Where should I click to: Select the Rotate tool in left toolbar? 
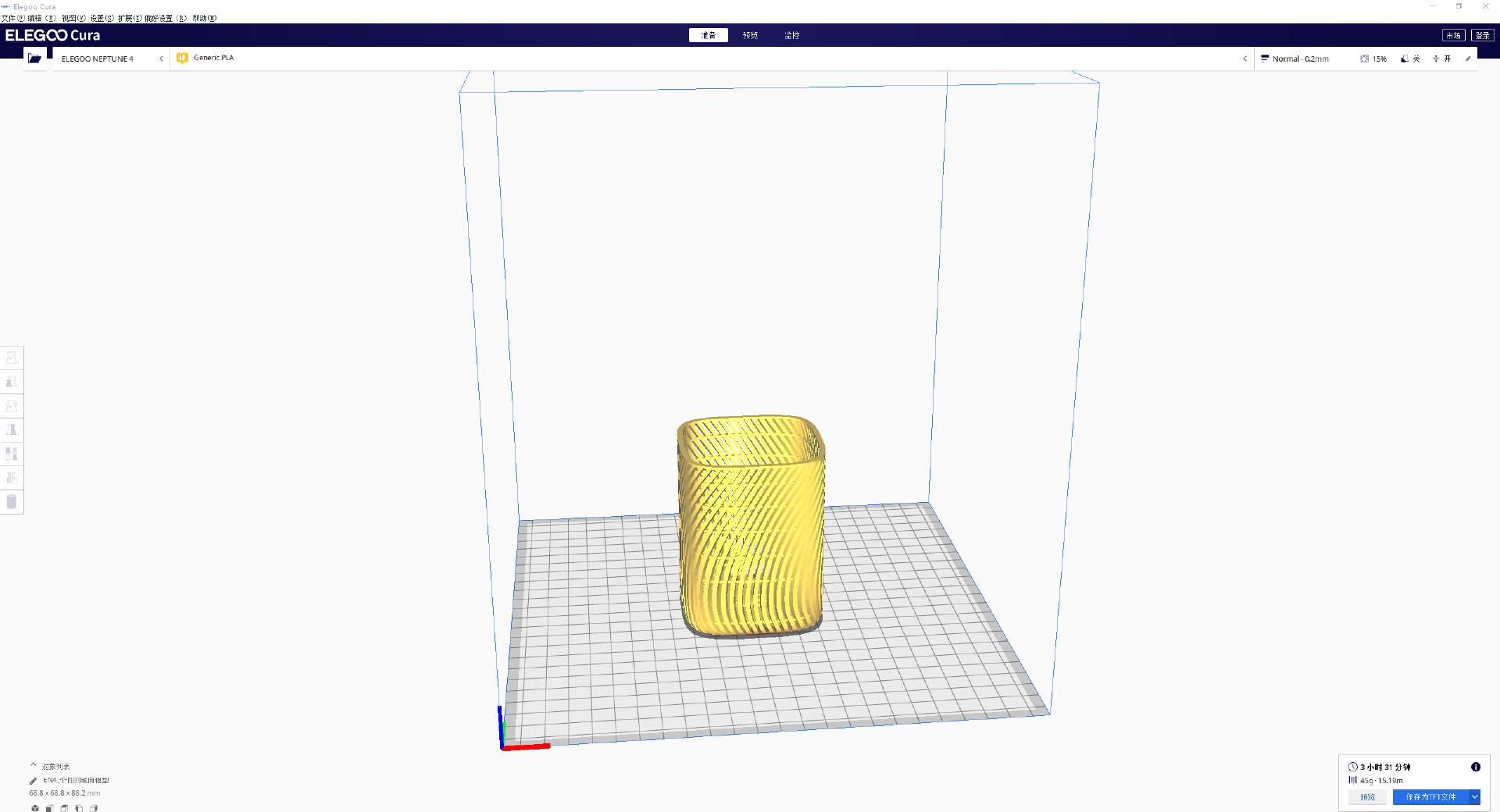(x=12, y=406)
